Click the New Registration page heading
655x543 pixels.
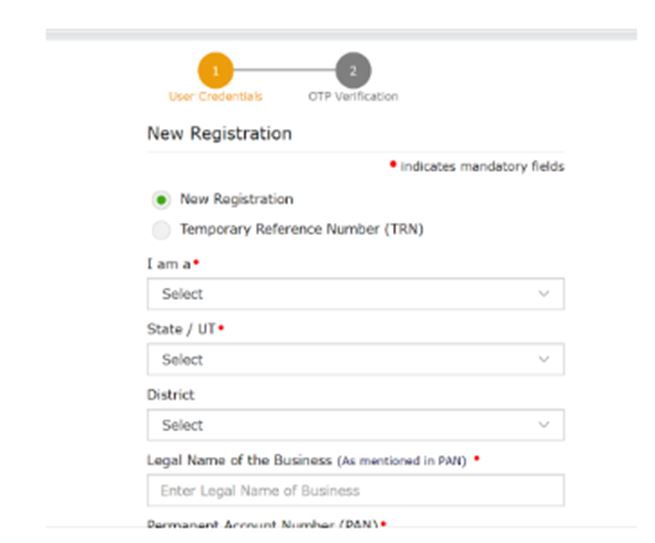(219, 134)
